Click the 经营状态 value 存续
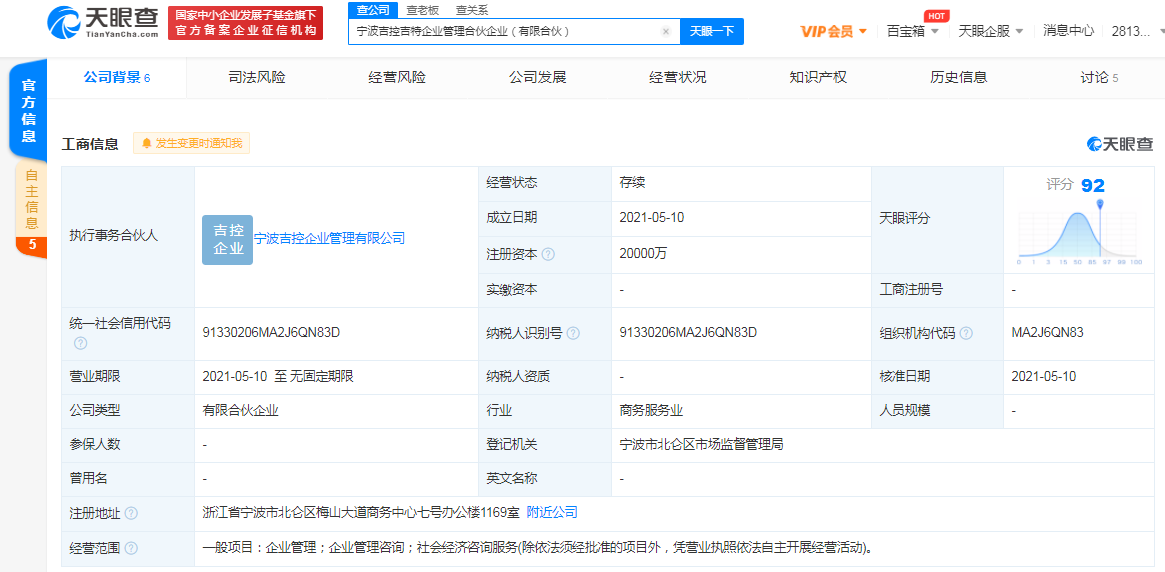This screenshot has width=1165, height=572. click(632, 183)
